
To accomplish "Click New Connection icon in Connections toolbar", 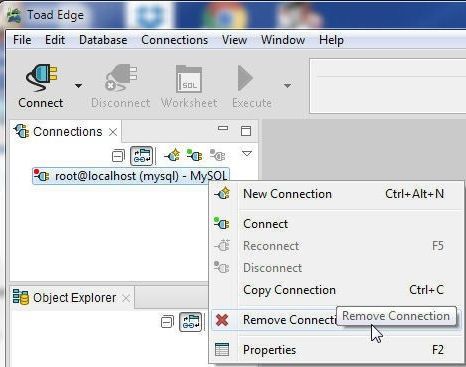I will pos(172,155).
